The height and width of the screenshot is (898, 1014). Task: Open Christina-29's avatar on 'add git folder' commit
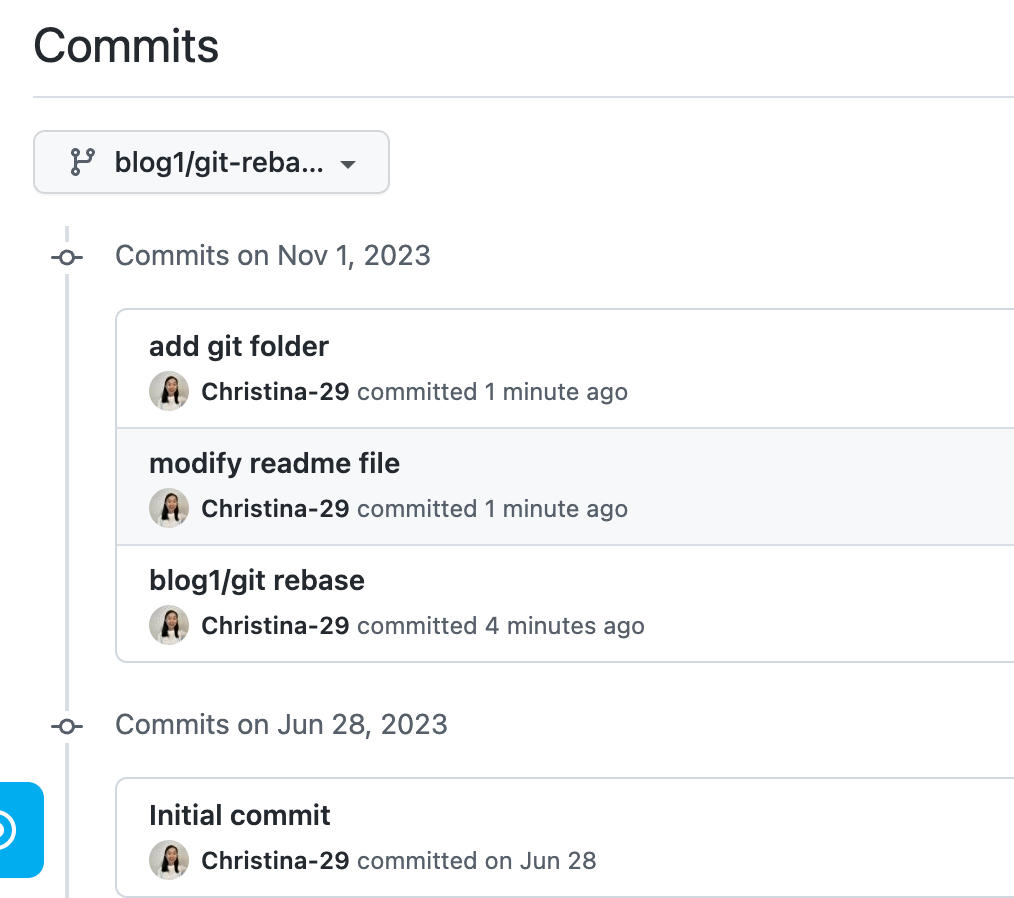169,391
